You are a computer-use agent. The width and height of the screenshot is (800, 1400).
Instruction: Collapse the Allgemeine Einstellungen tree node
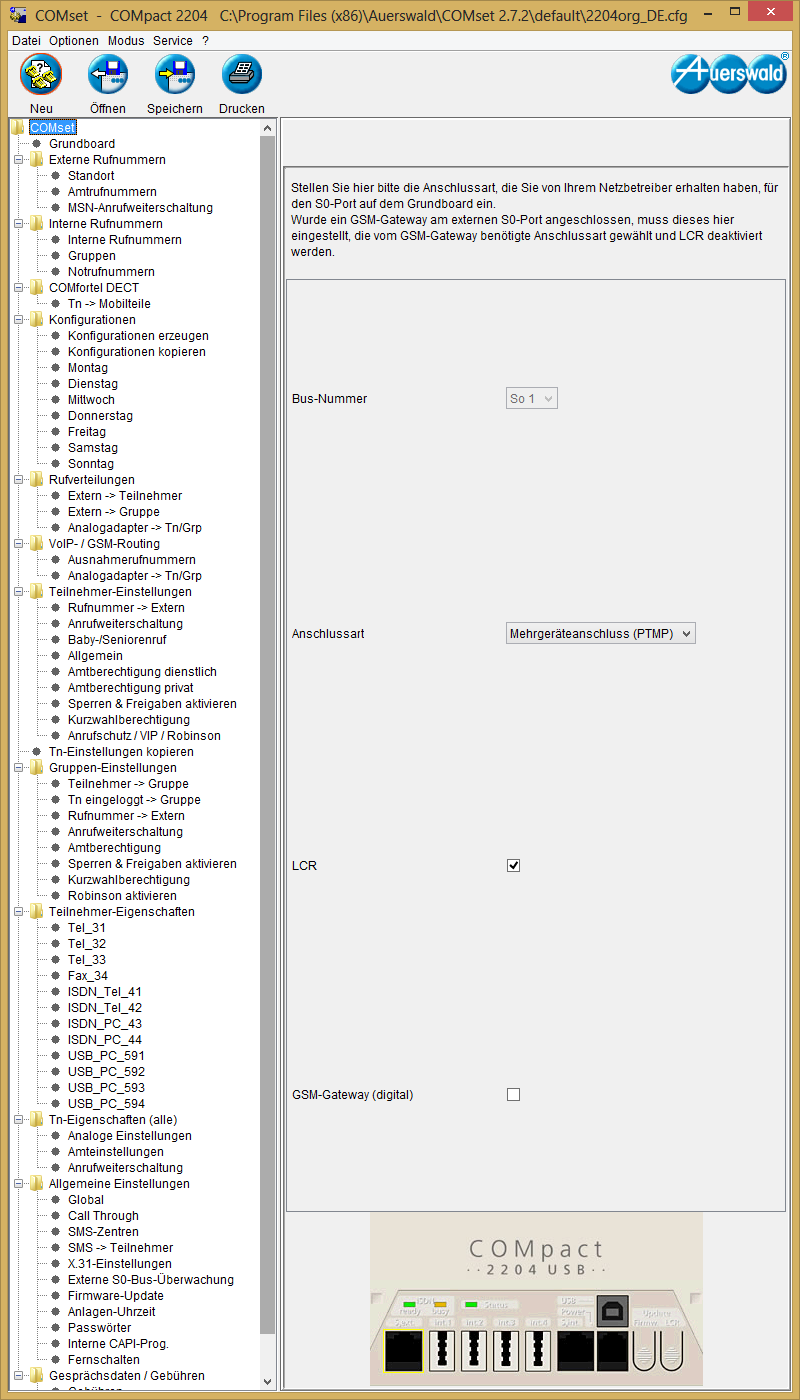[18, 1184]
